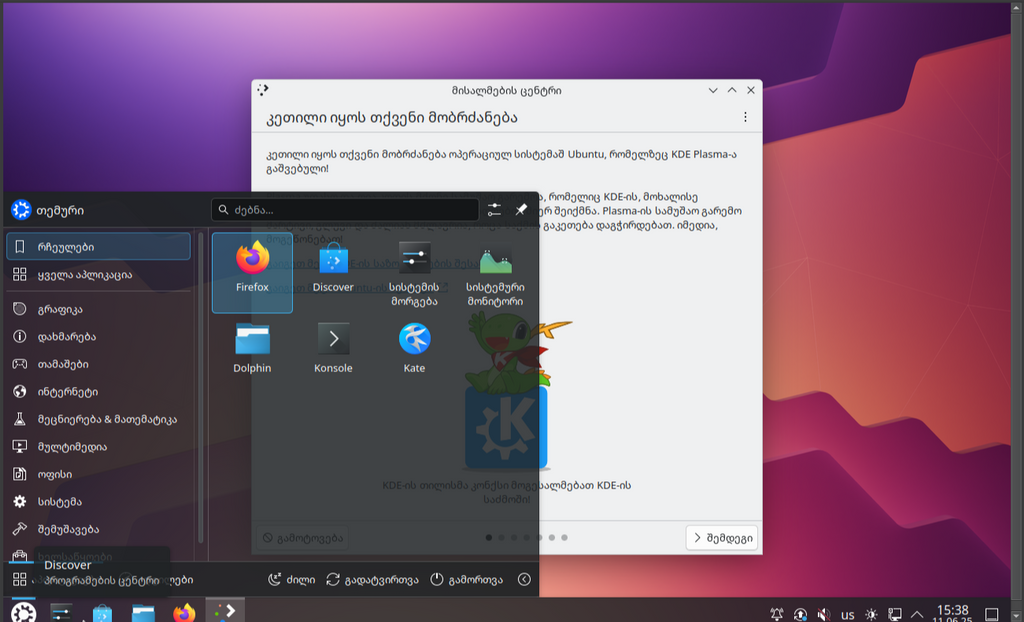Open the თამაშები category

click(99, 364)
